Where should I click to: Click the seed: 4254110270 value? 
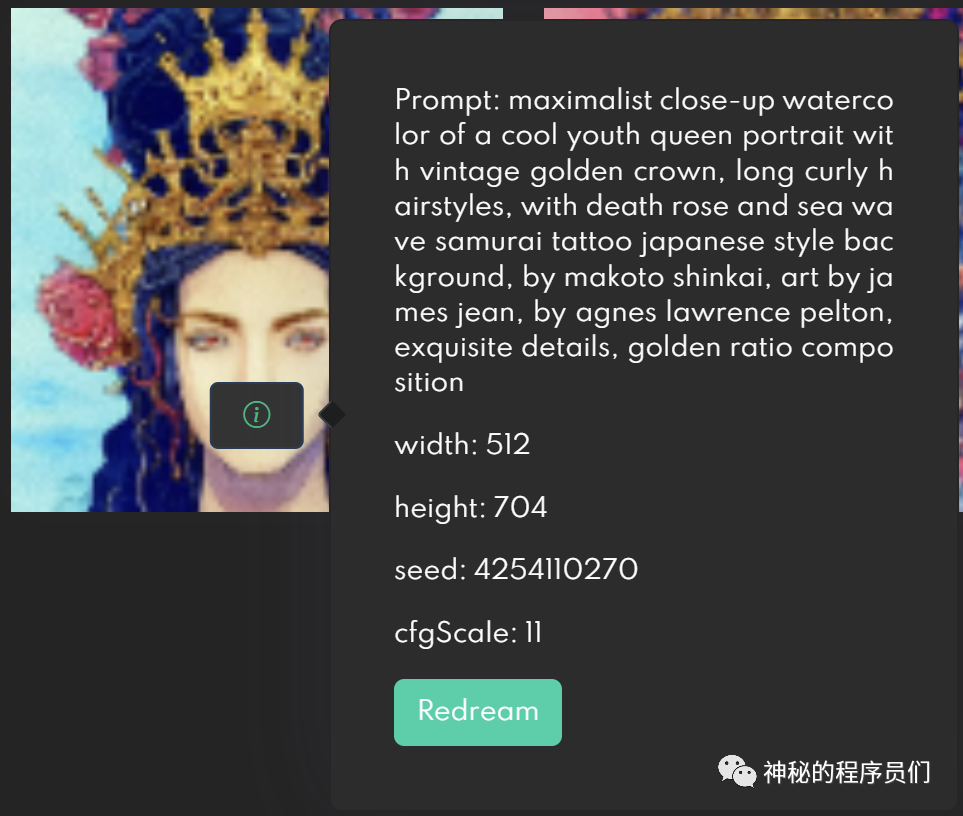tap(516, 569)
